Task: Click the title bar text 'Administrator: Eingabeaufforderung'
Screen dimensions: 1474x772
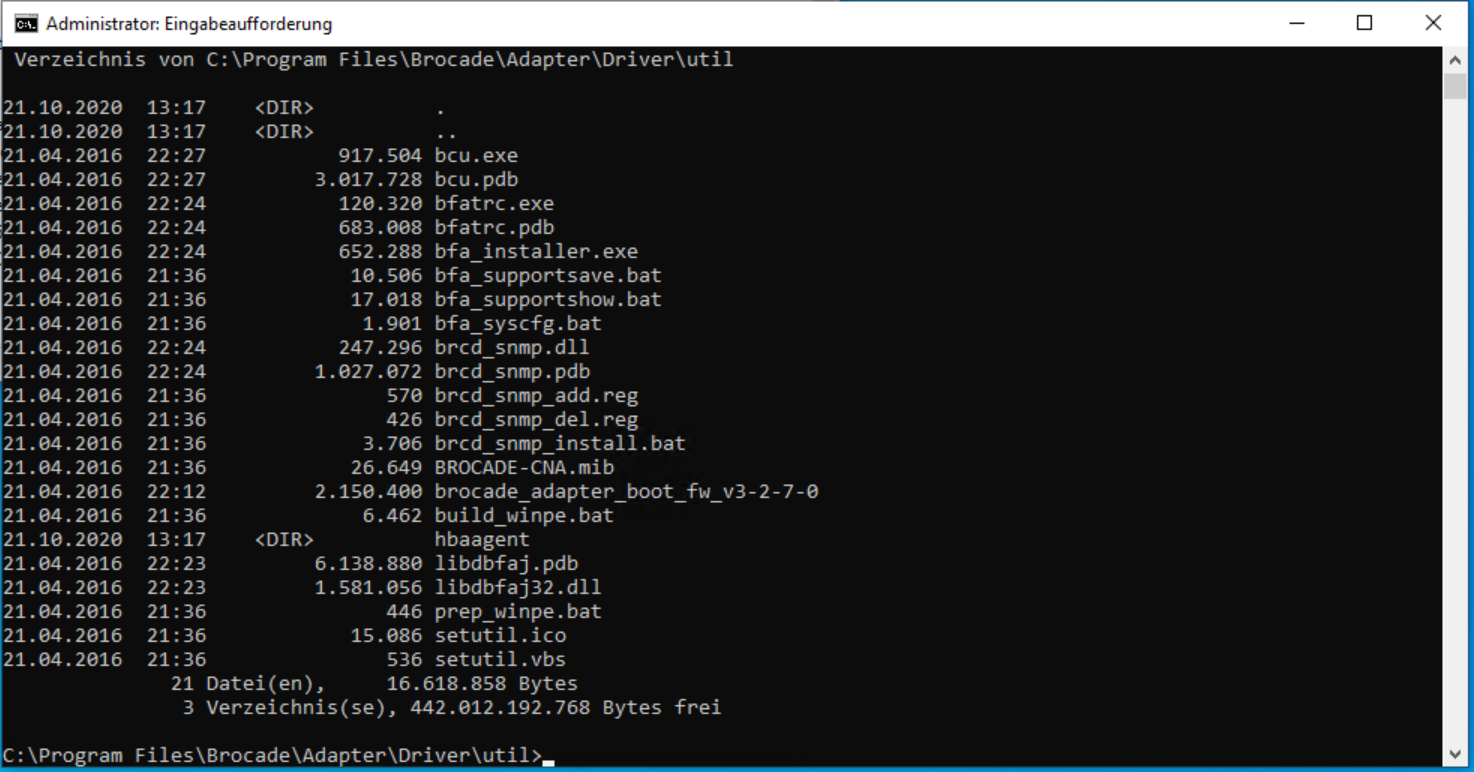Action: pos(189,24)
